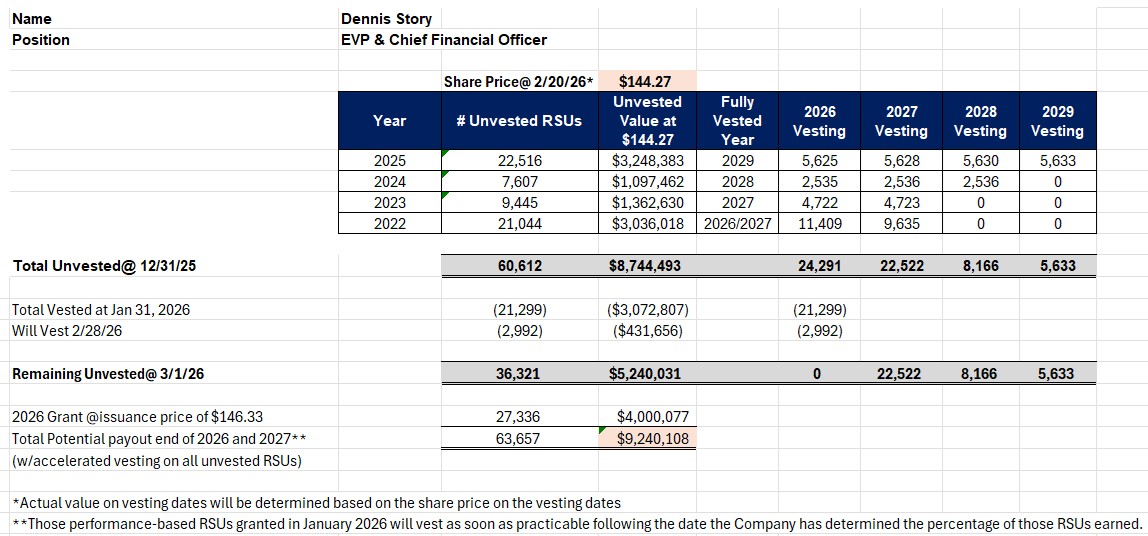Select the 22,516 unvested RSUs cell
The height and width of the screenshot is (536, 1148).
pyautogui.click(x=519, y=161)
